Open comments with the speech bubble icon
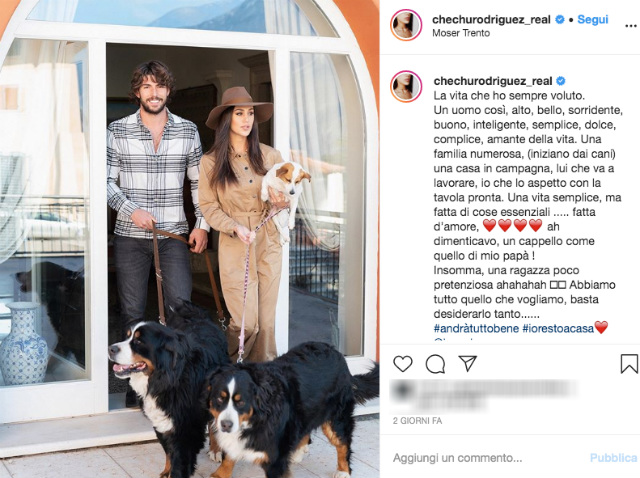 [x=435, y=364]
